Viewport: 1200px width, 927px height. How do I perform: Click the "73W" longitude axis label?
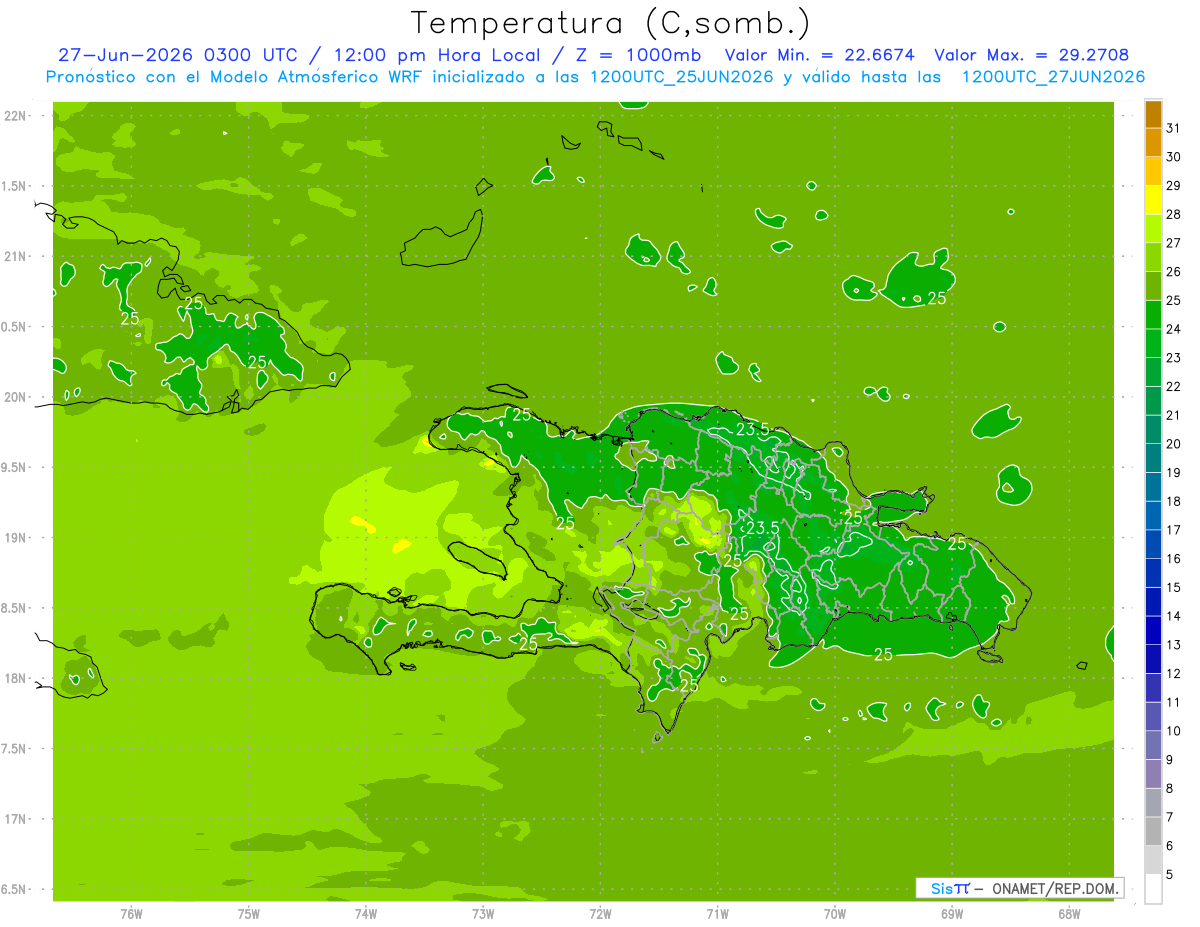pyautogui.click(x=483, y=913)
